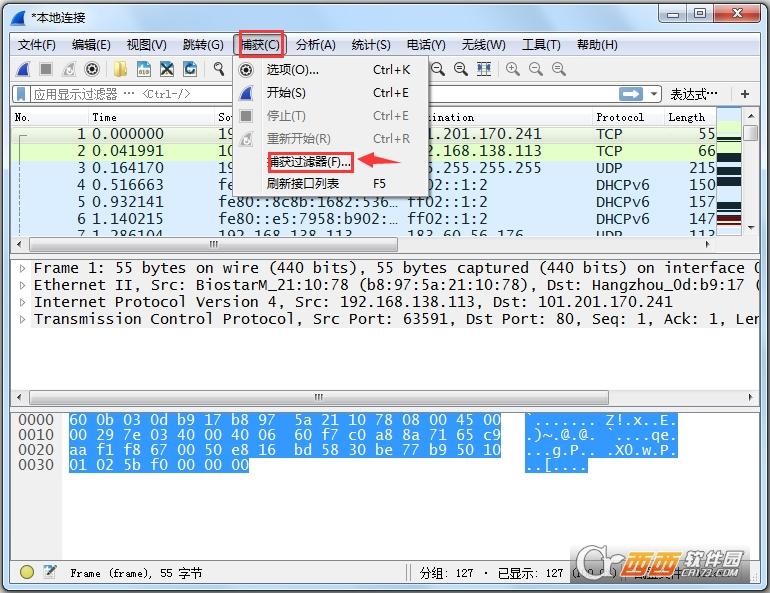Click the close capture file X icon

[x=167, y=69]
